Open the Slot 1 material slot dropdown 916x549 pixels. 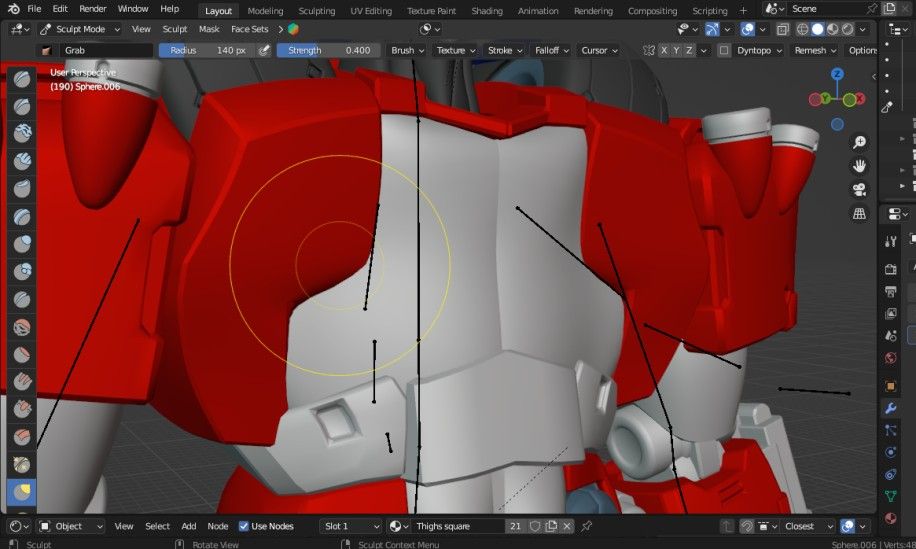351,526
